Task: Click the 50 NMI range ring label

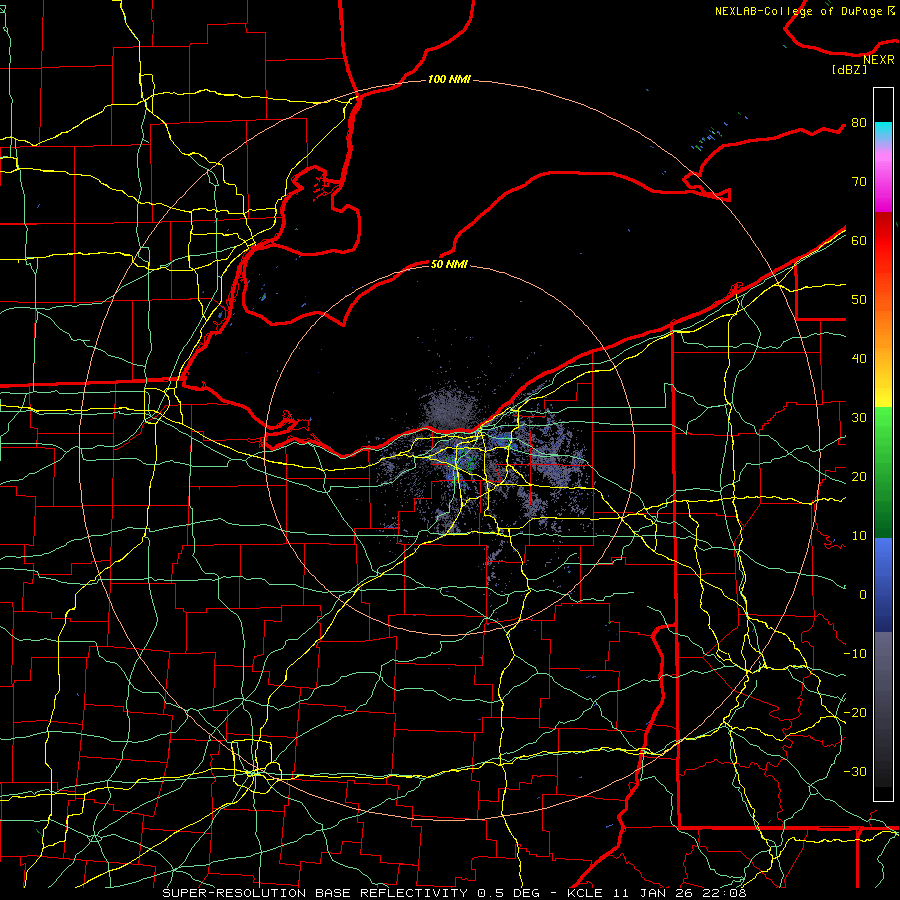Action: pyautogui.click(x=449, y=264)
